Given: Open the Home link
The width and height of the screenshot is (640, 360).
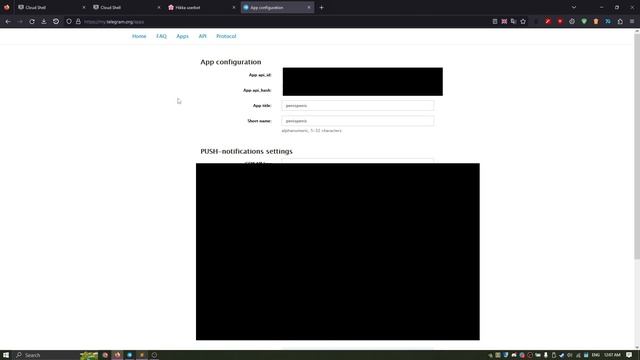Looking at the screenshot, I should pyautogui.click(x=139, y=36).
